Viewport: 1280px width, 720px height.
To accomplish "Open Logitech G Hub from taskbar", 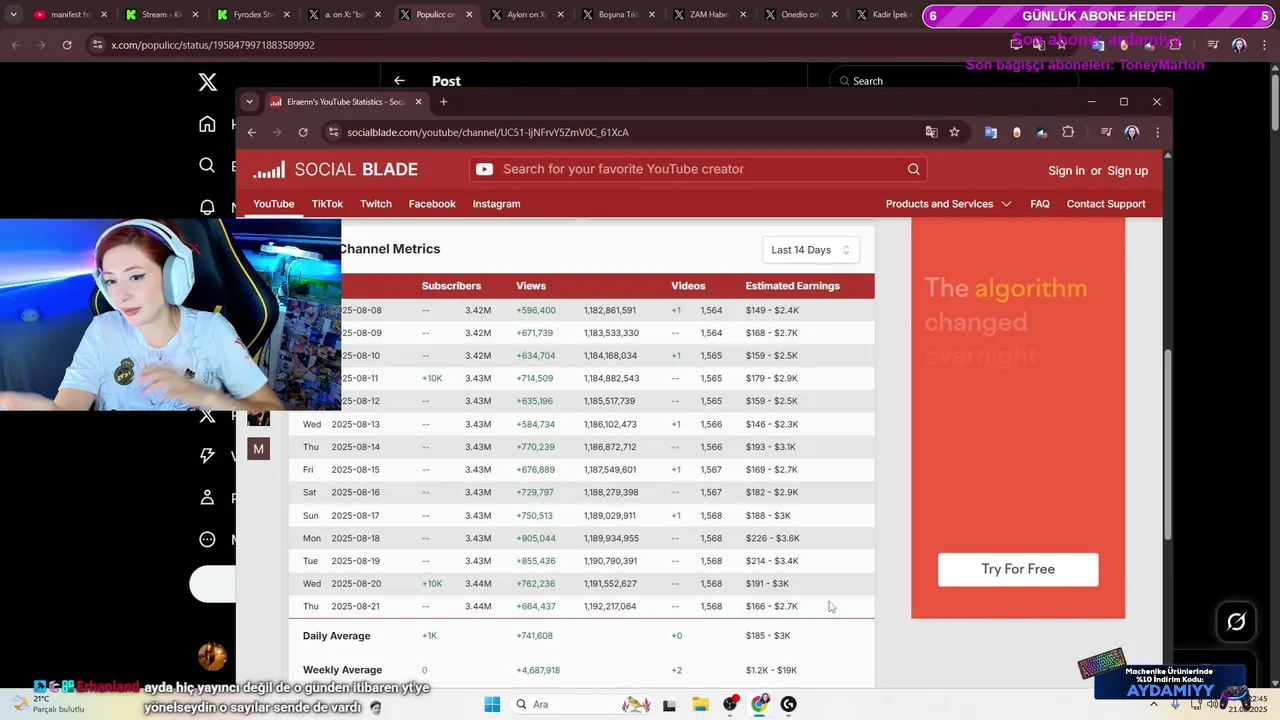I will [x=789, y=704].
